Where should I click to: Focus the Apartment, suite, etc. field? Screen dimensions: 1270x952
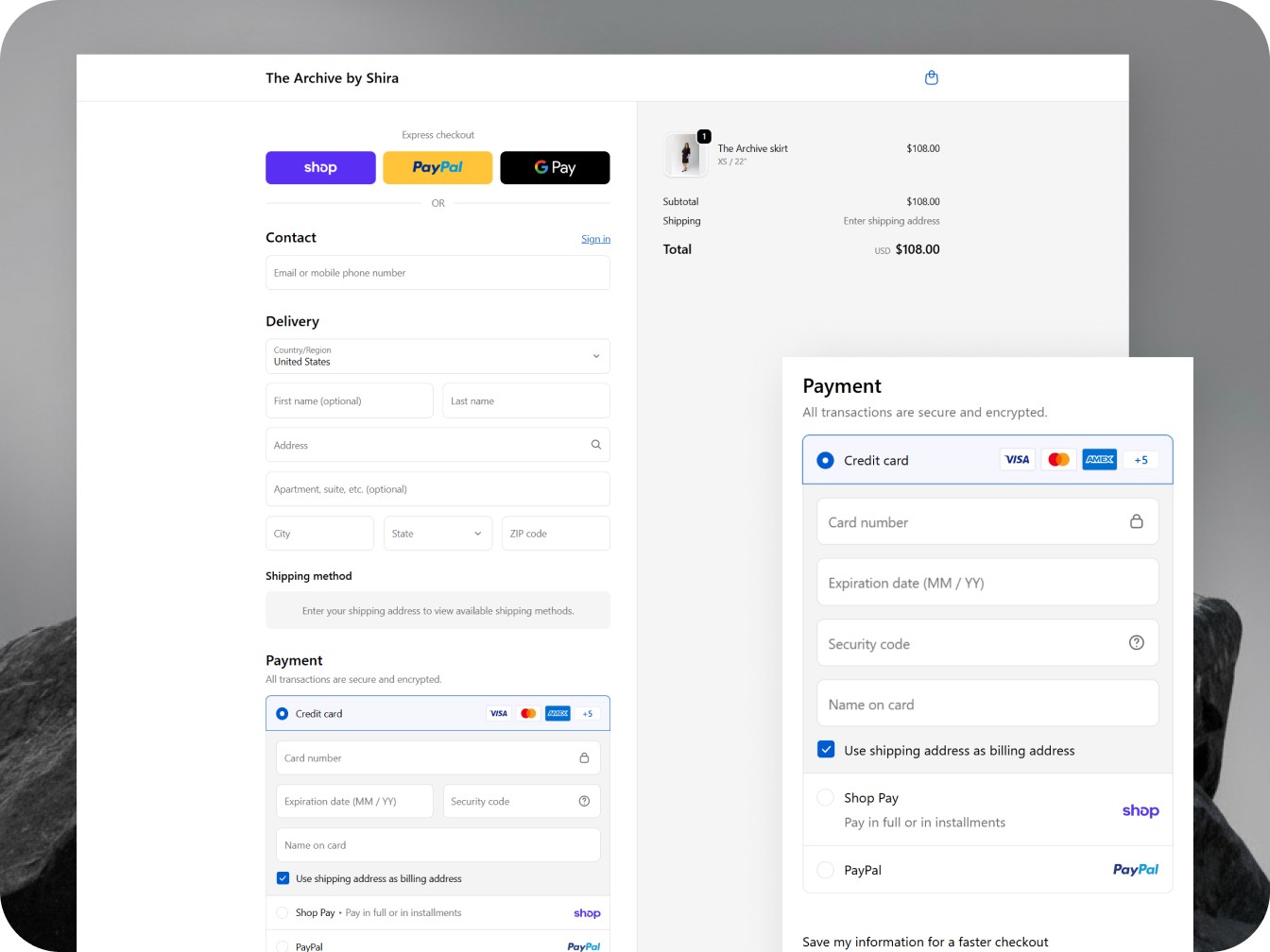click(438, 489)
